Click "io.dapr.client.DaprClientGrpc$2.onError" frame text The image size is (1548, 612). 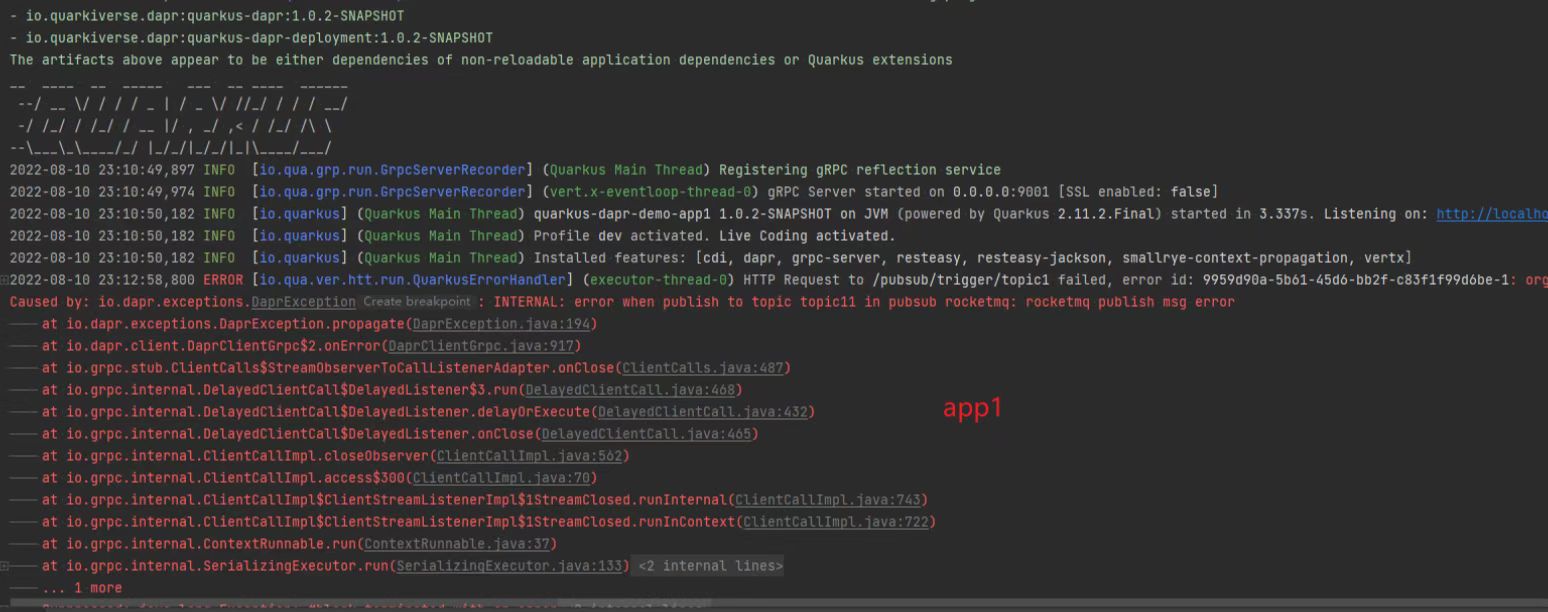coord(223,346)
